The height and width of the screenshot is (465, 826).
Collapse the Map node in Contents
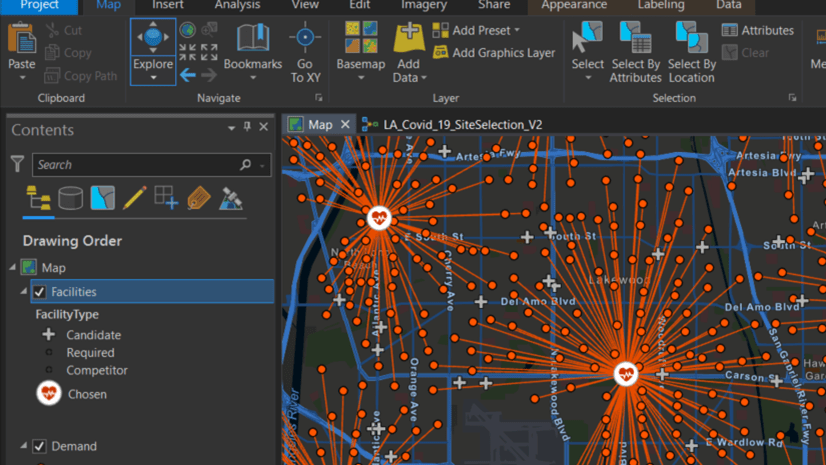click(x=13, y=268)
